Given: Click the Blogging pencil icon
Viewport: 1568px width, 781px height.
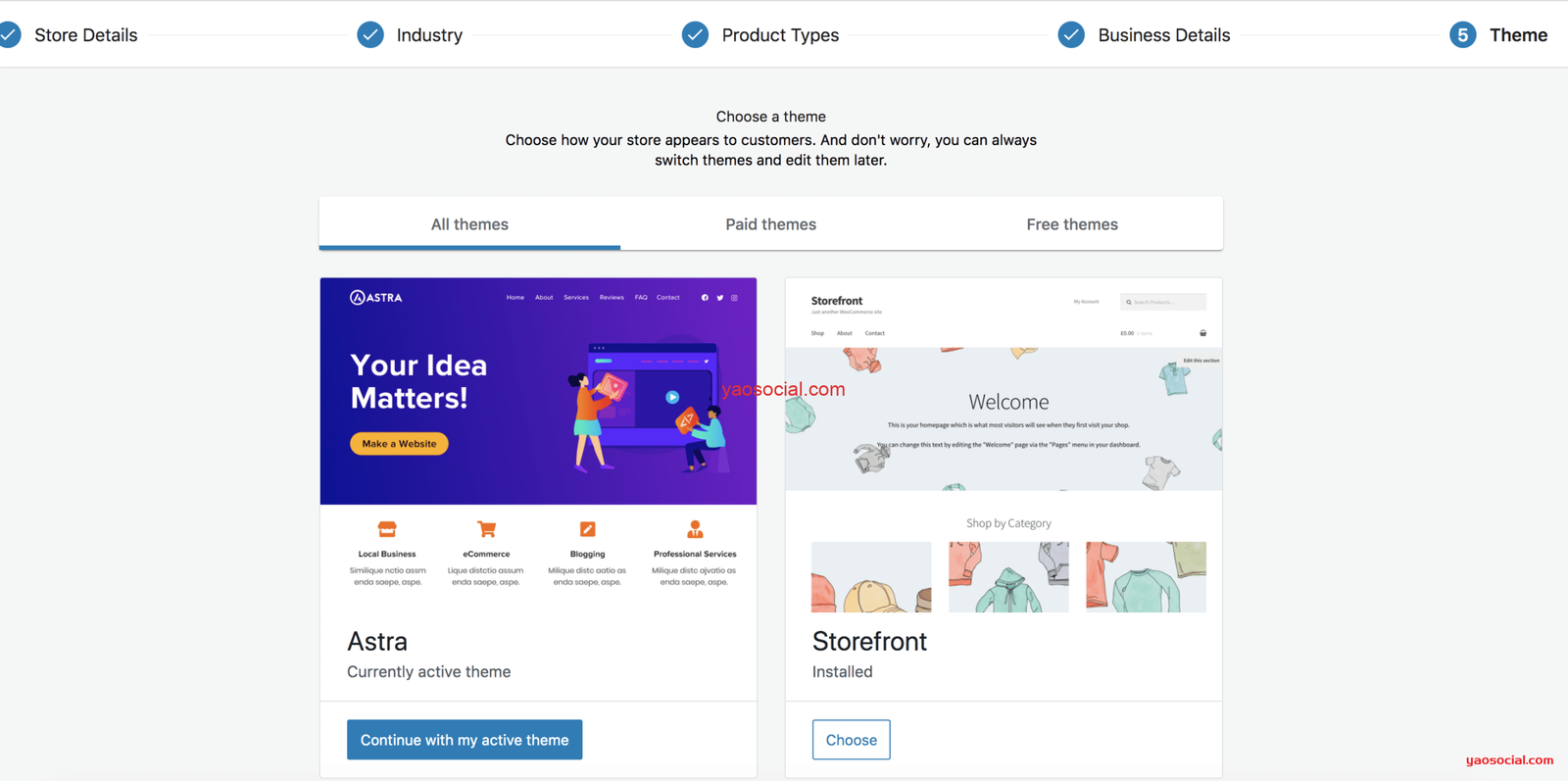Looking at the screenshot, I should coord(587,529).
